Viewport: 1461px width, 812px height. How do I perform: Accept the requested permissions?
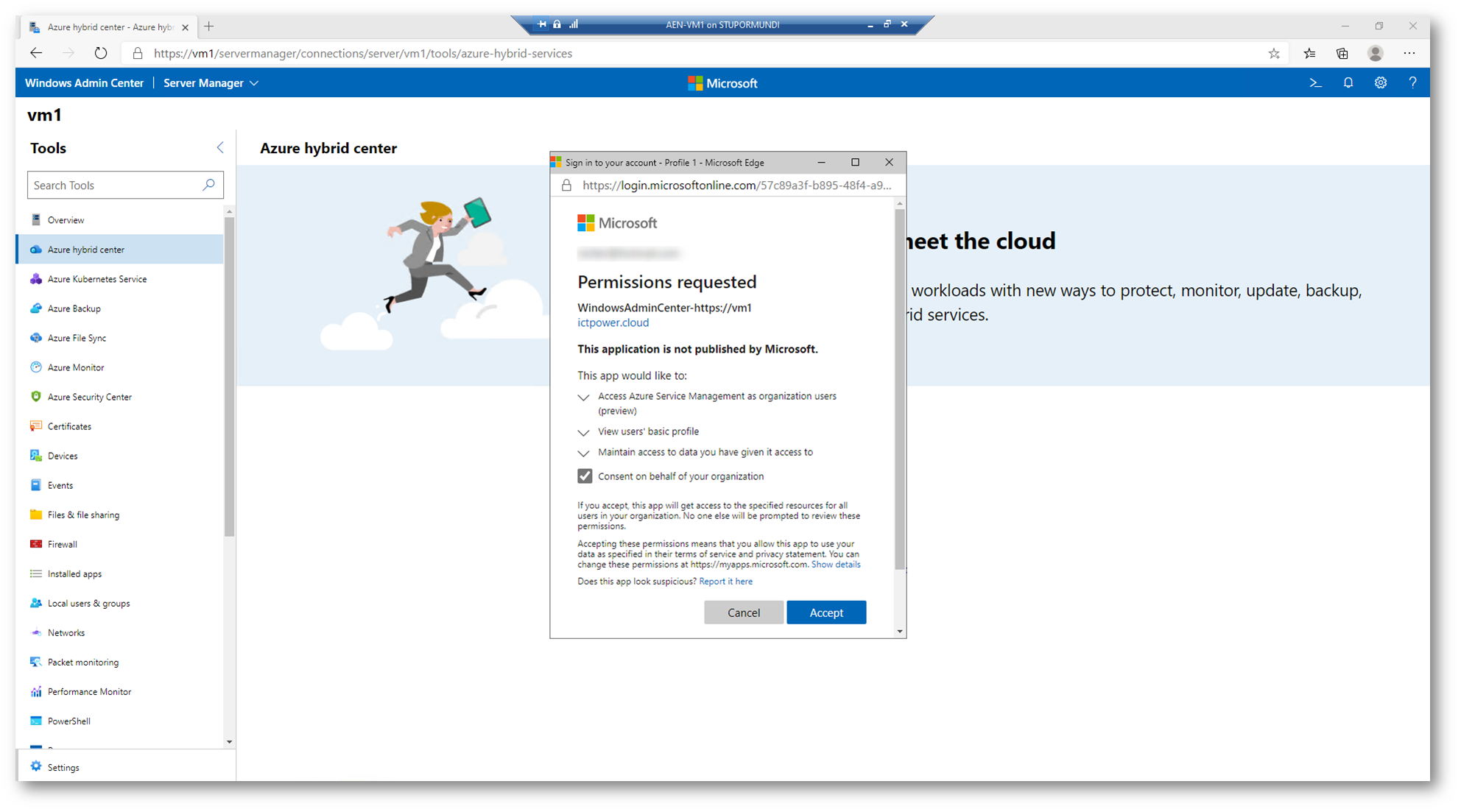click(x=826, y=612)
